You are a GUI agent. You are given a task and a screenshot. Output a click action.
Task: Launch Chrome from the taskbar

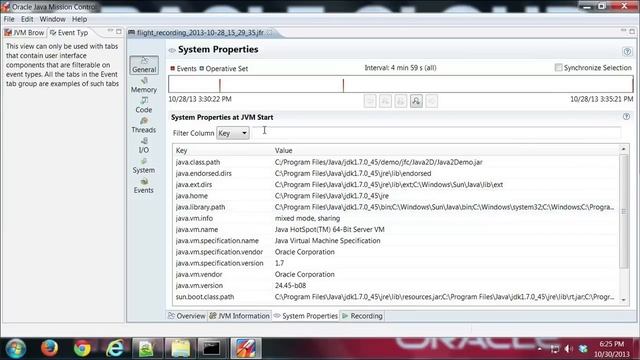pyautogui.click(x=82, y=348)
